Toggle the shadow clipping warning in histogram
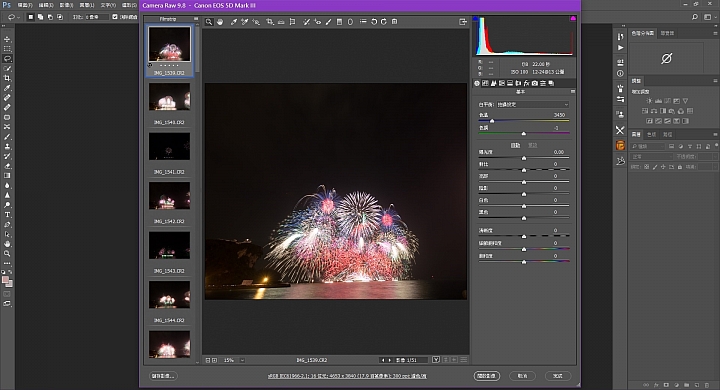Viewport: 720px width, 390px height. [x=476, y=18]
